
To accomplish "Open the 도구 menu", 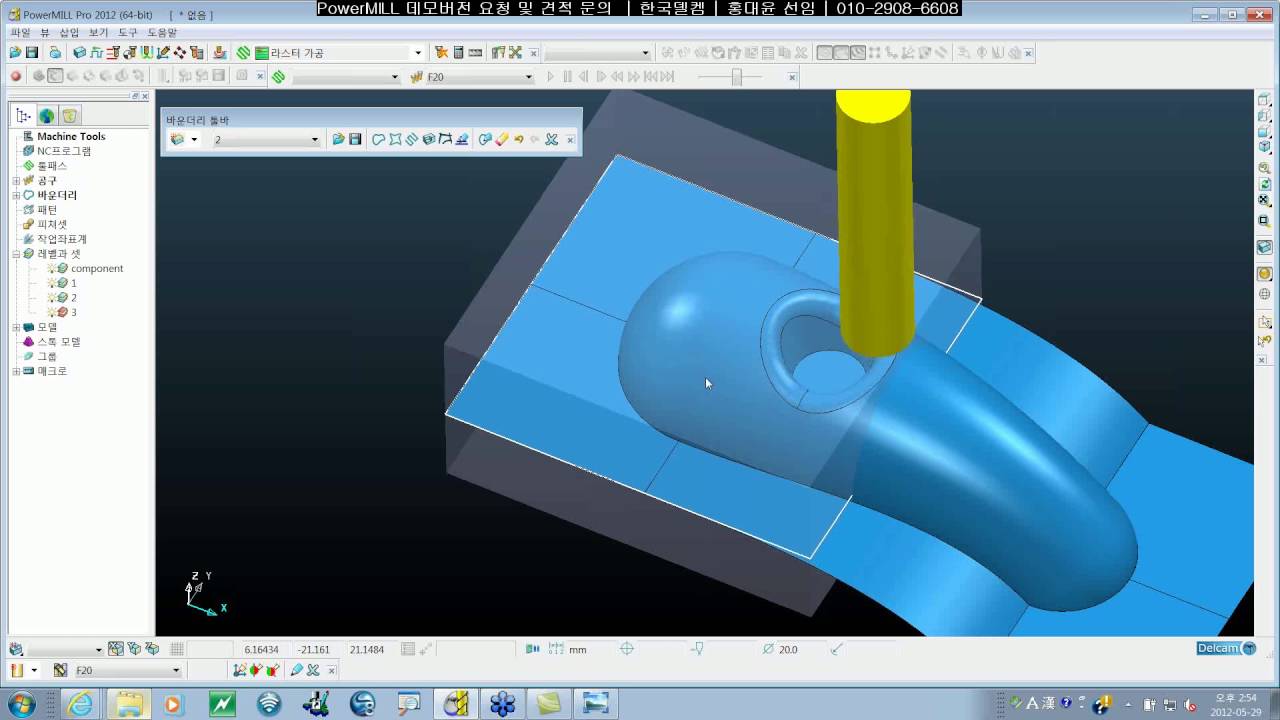I will point(128,32).
